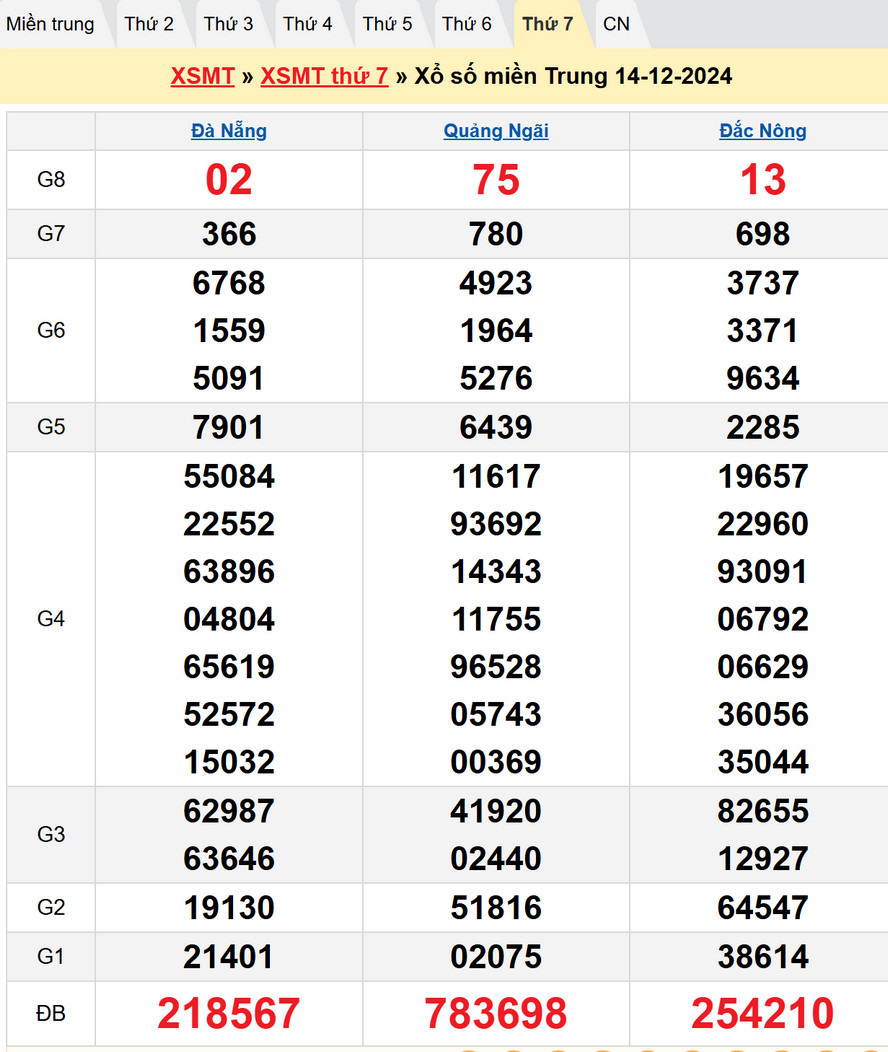The height and width of the screenshot is (1052, 888).
Task: Open the Thứ 5 results tab
Action: click(x=387, y=24)
